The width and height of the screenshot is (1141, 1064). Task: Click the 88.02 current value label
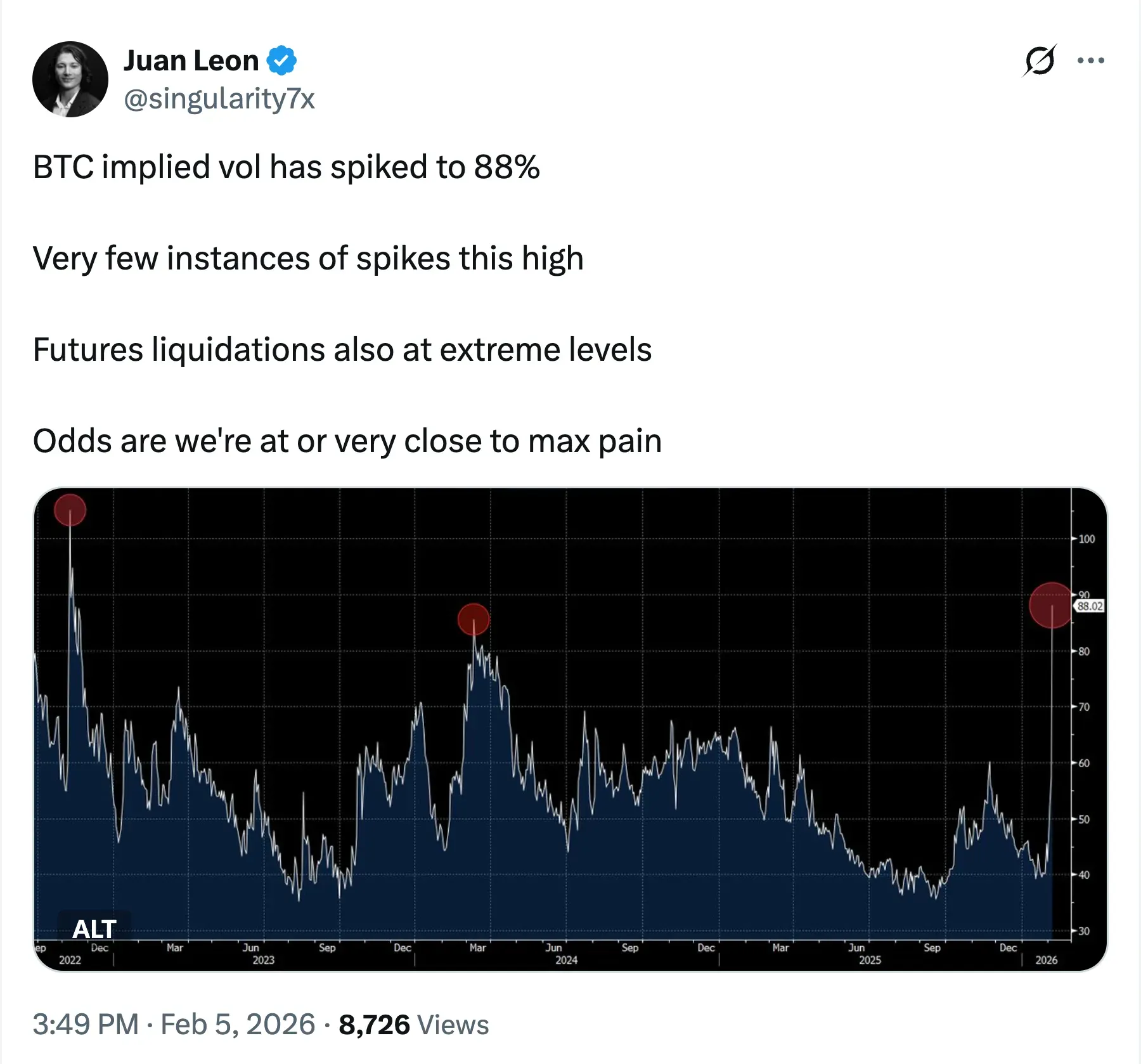point(1090,606)
